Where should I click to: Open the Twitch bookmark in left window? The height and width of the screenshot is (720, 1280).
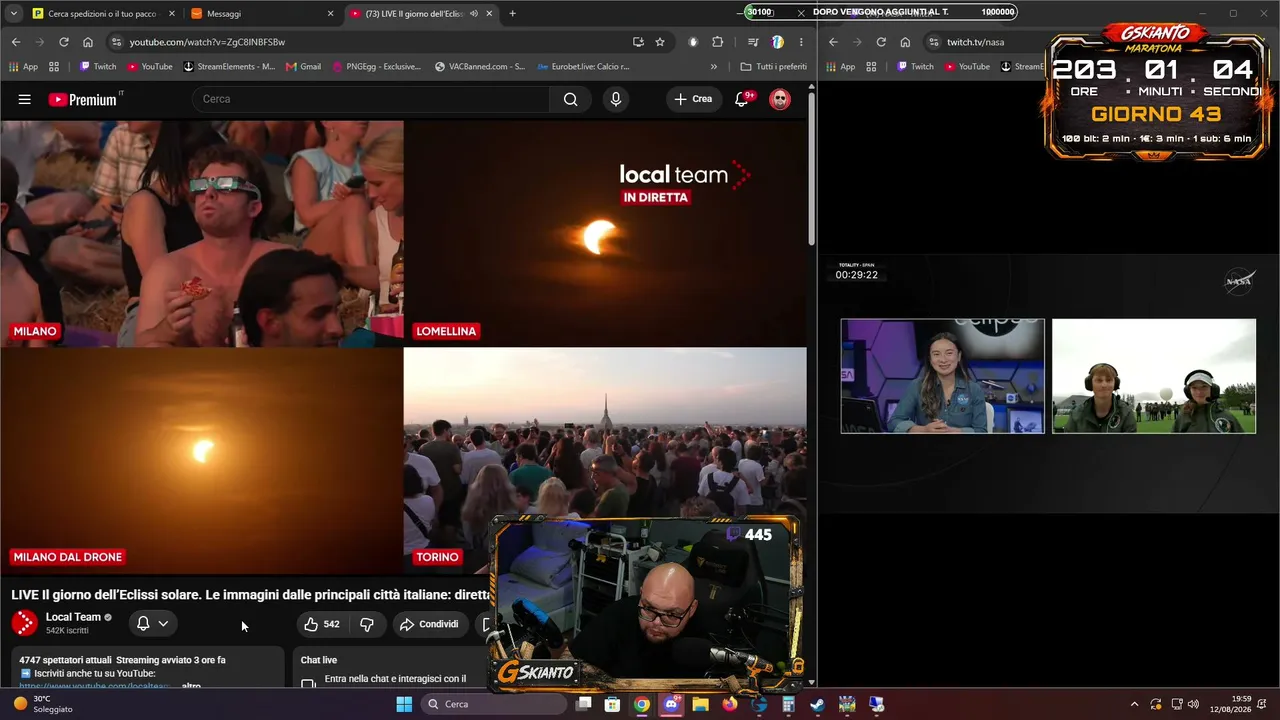click(x=98, y=67)
